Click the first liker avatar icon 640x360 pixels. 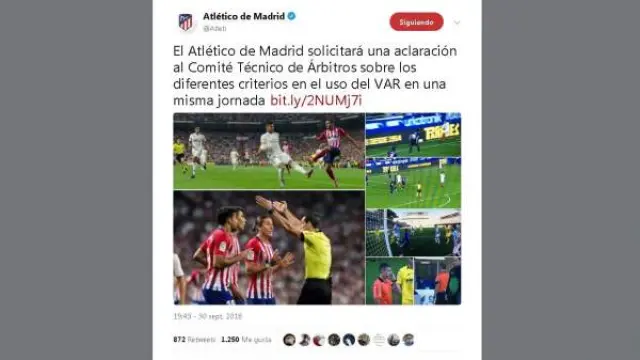[x=289, y=340]
